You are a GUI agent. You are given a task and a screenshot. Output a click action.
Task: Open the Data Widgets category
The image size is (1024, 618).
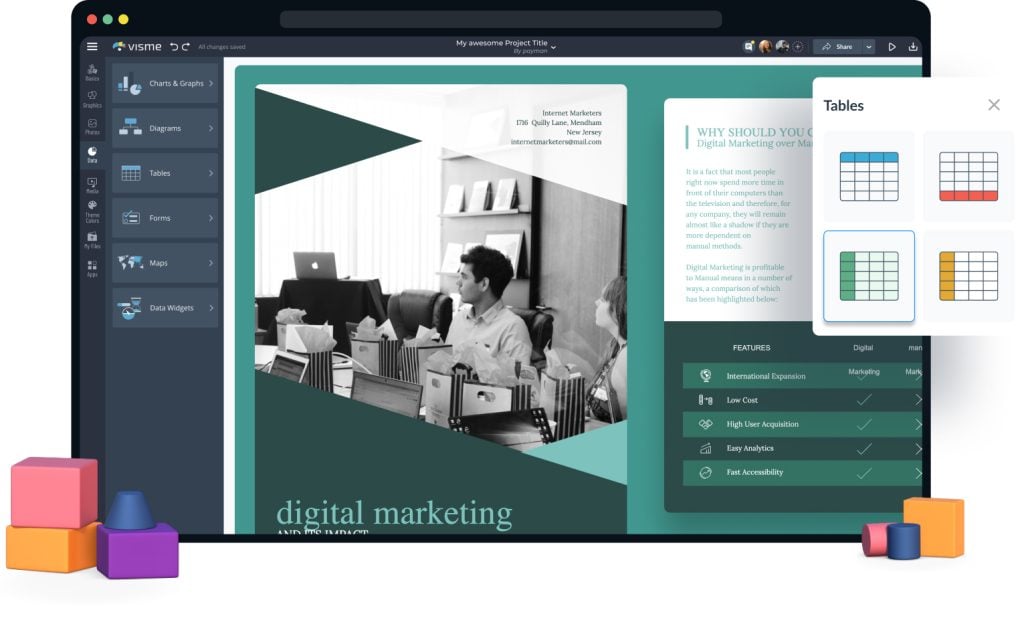[x=165, y=308]
